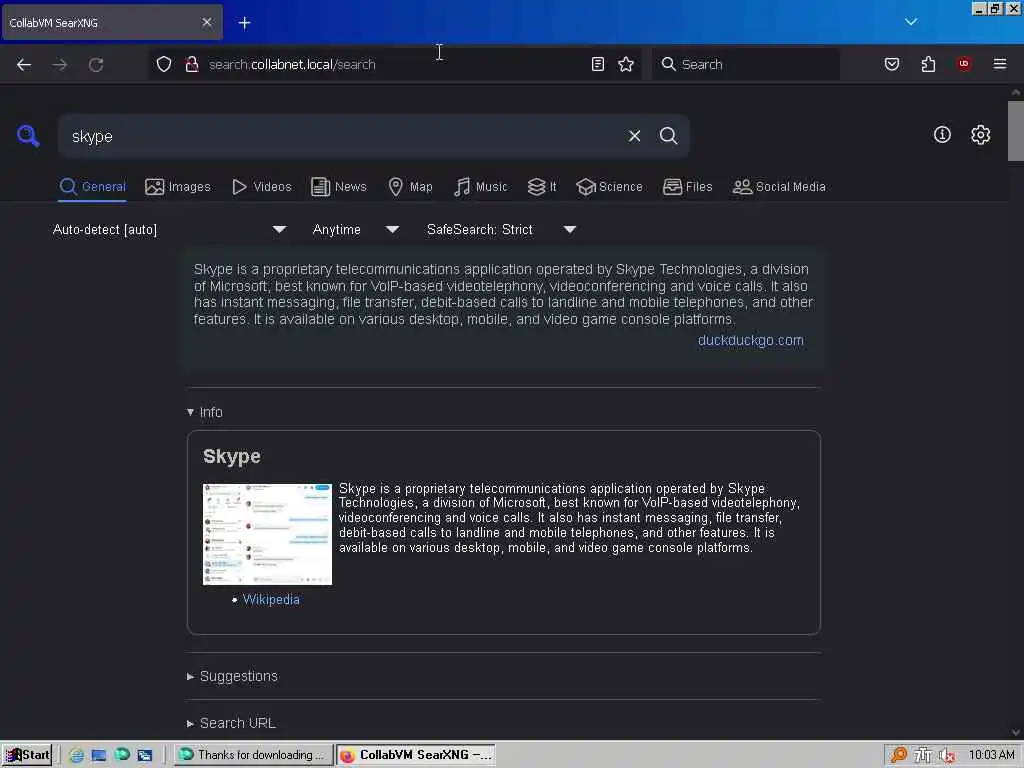Open the Anytime time range dropdown
The image size is (1024, 768).
click(x=355, y=229)
